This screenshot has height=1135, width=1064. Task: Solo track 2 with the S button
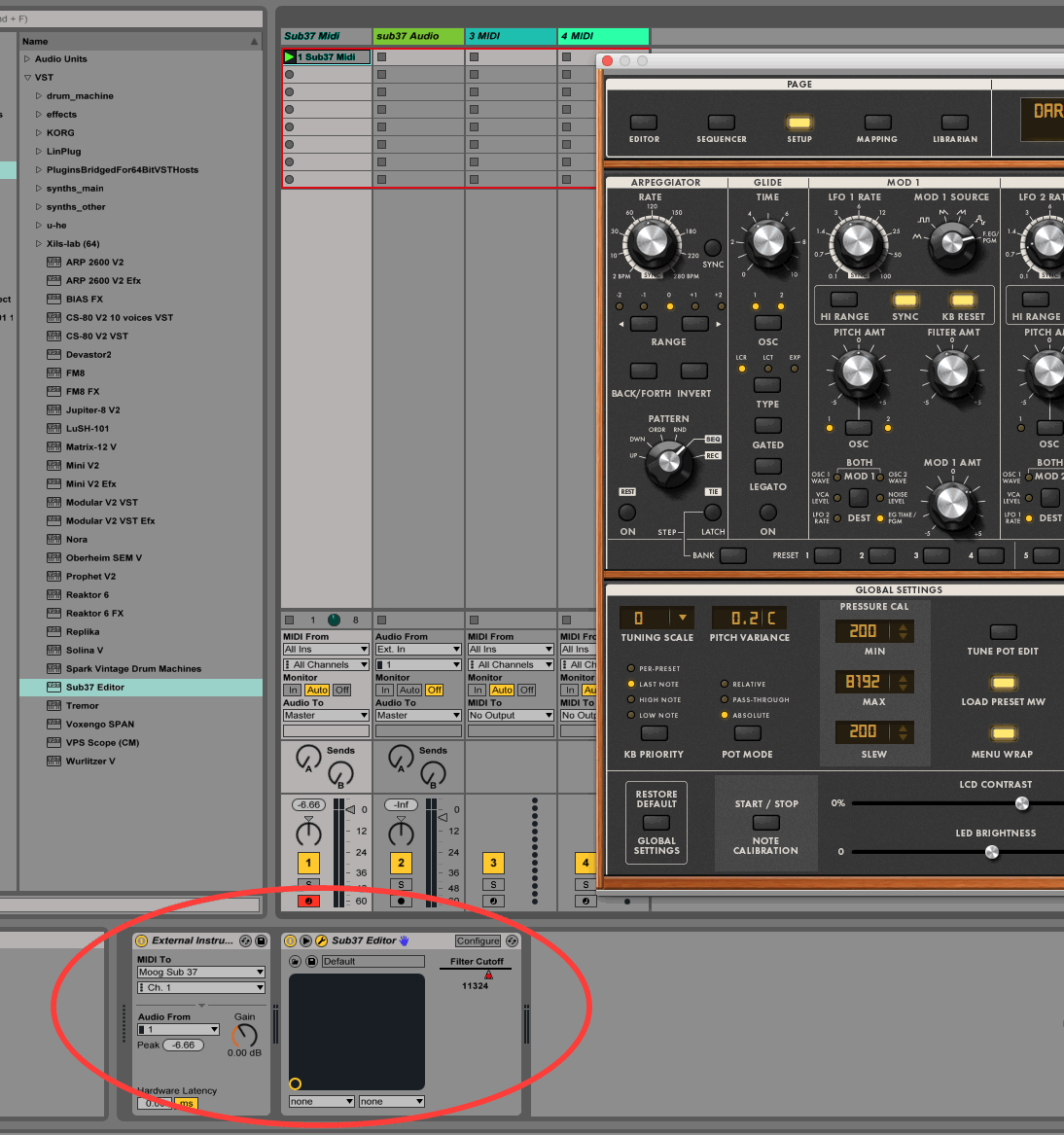point(401,885)
